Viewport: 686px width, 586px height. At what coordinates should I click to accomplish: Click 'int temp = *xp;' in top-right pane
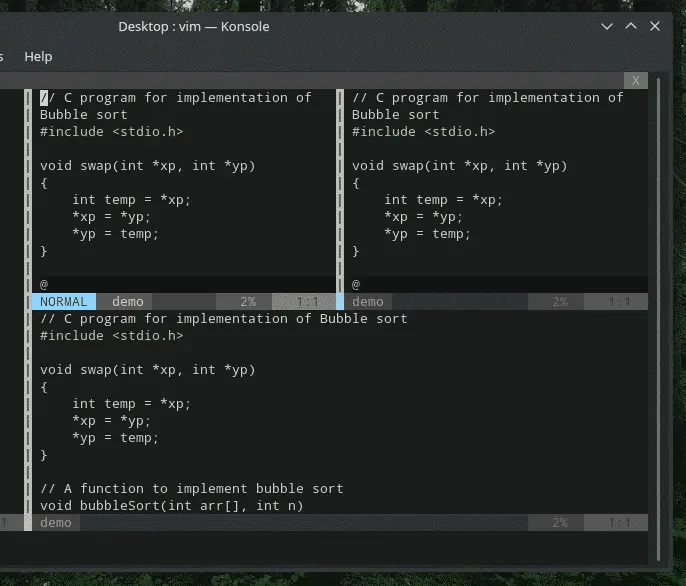pos(444,200)
